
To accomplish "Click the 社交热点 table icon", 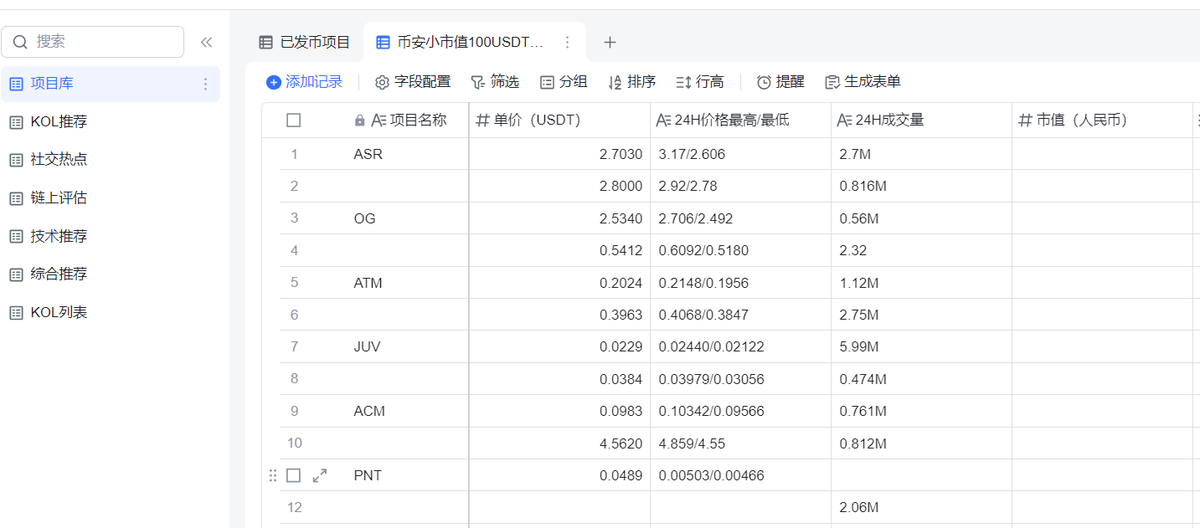I will point(16,160).
